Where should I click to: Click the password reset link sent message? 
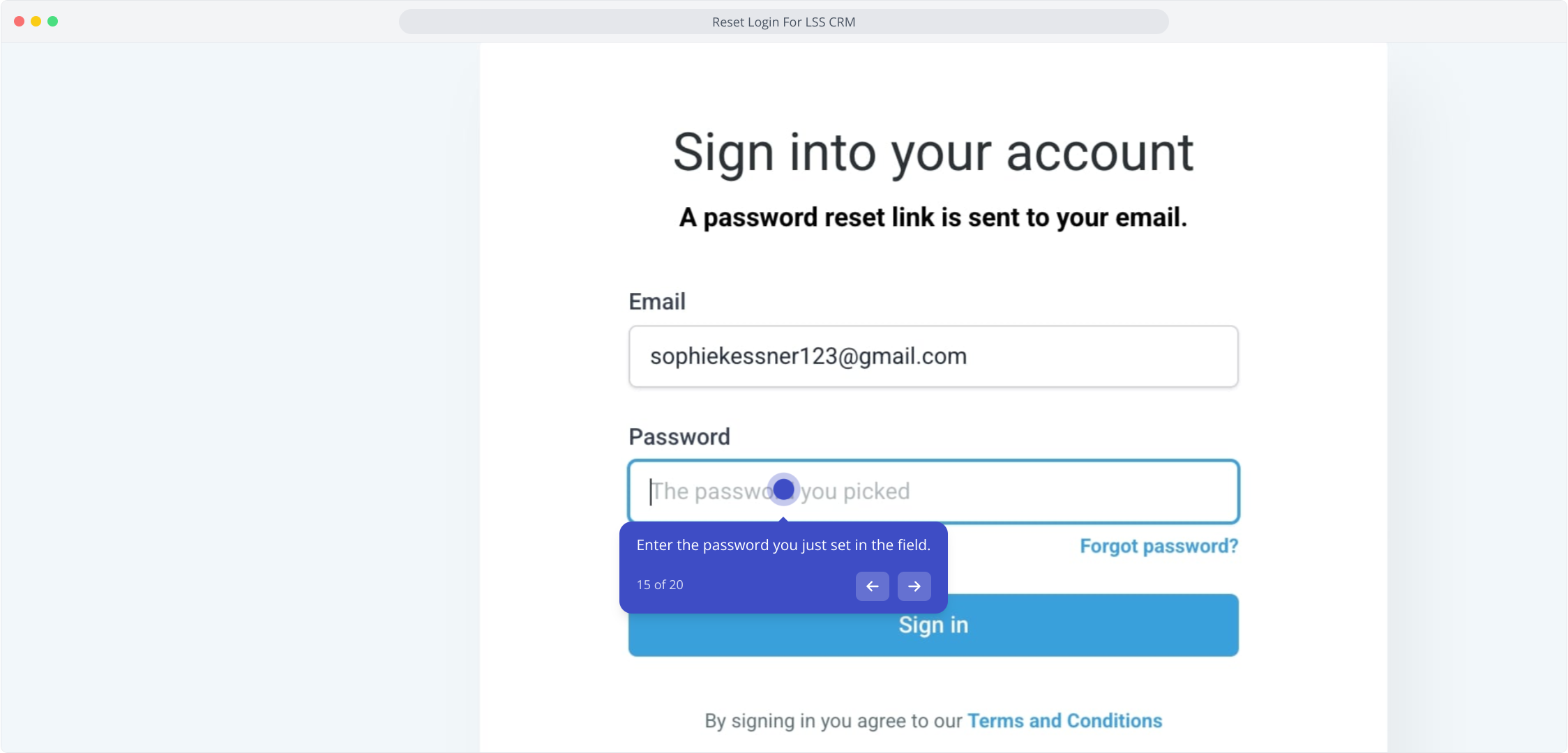pos(933,218)
